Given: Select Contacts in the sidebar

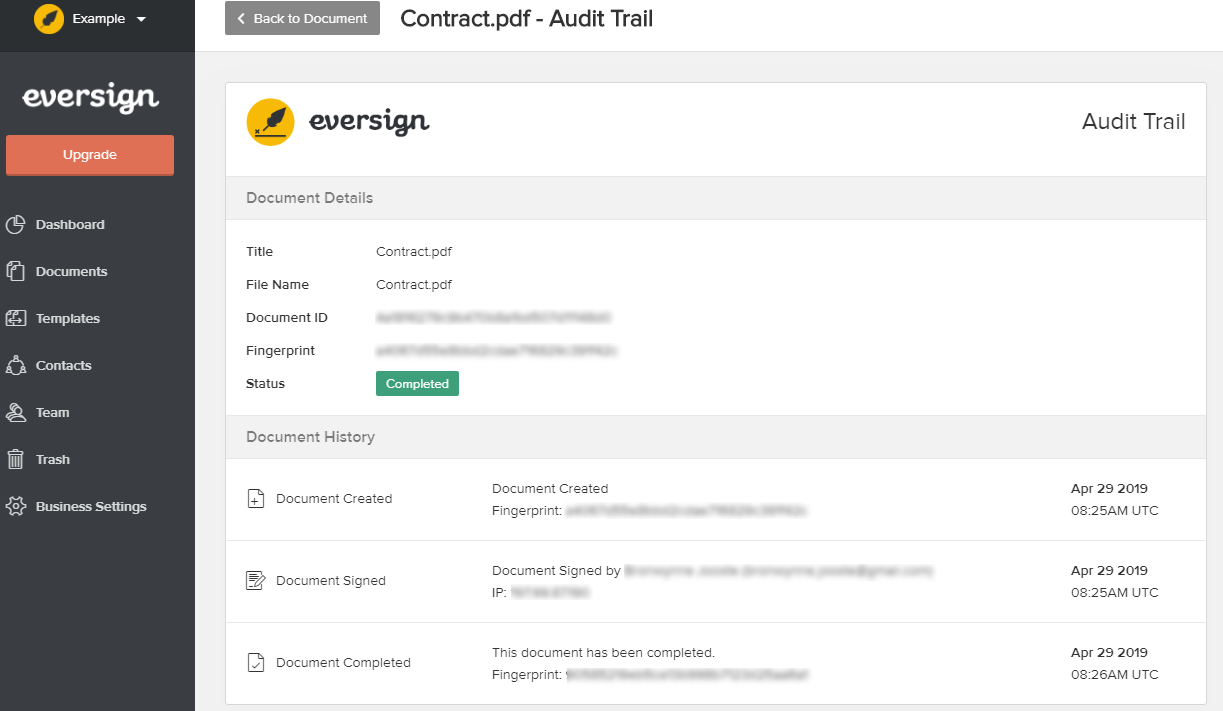Looking at the screenshot, I should (64, 366).
